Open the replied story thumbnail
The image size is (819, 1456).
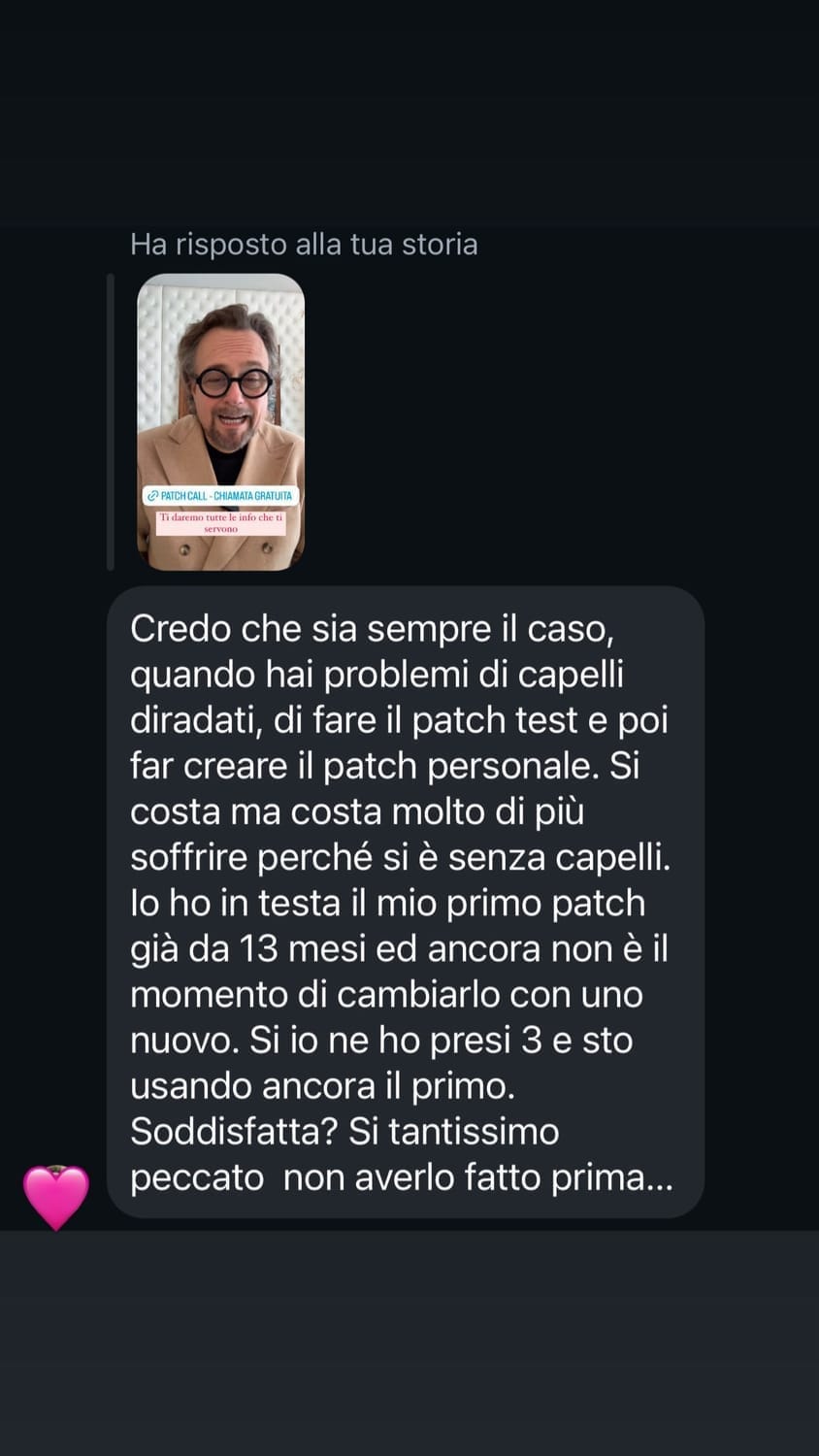(x=221, y=422)
